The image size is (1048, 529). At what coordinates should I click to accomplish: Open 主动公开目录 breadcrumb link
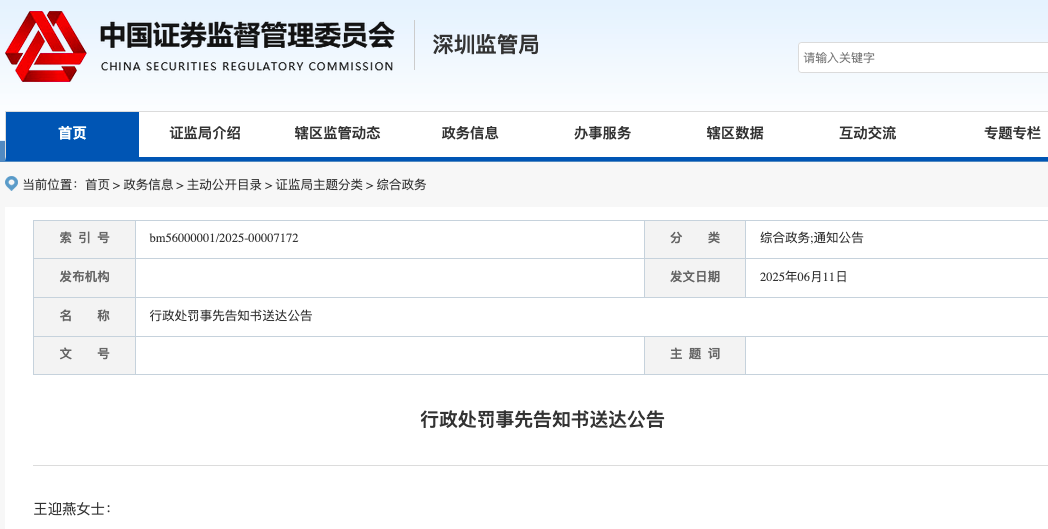[x=224, y=185]
